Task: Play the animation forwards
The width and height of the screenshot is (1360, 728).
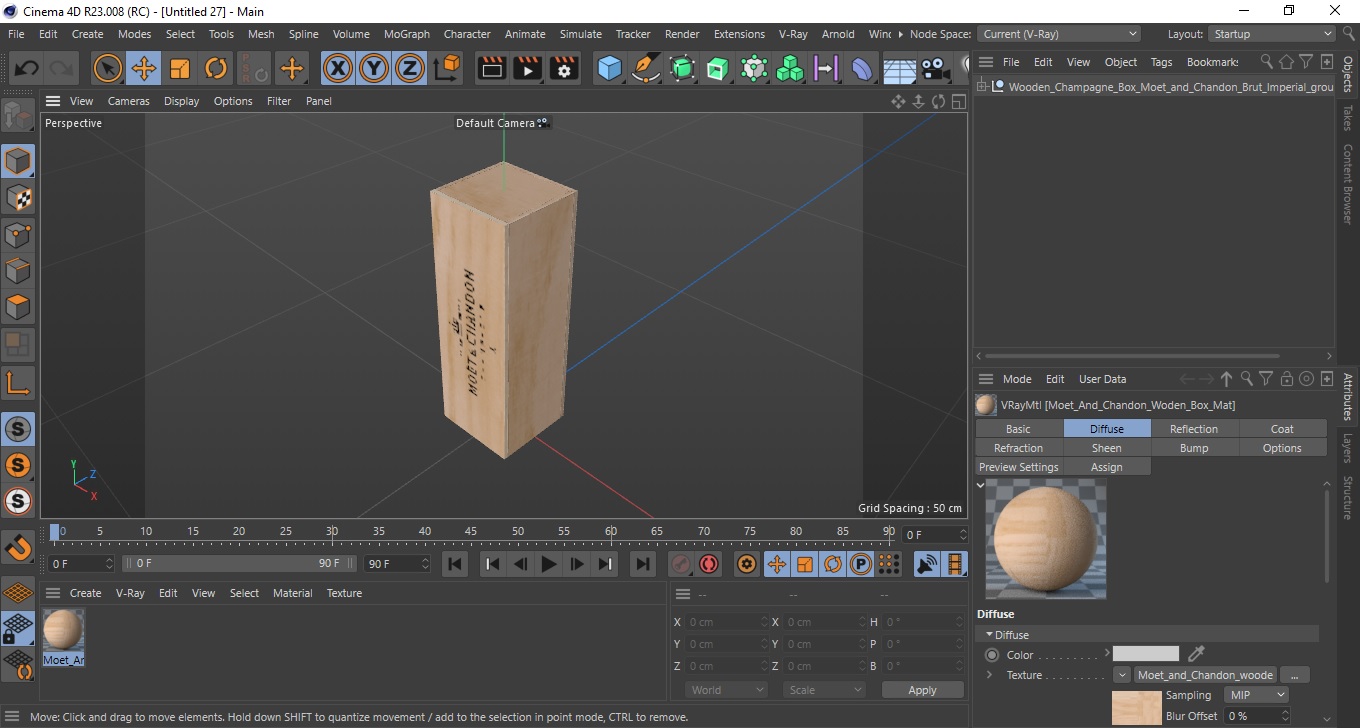Action: pyautogui.click(x=548, y=564)
